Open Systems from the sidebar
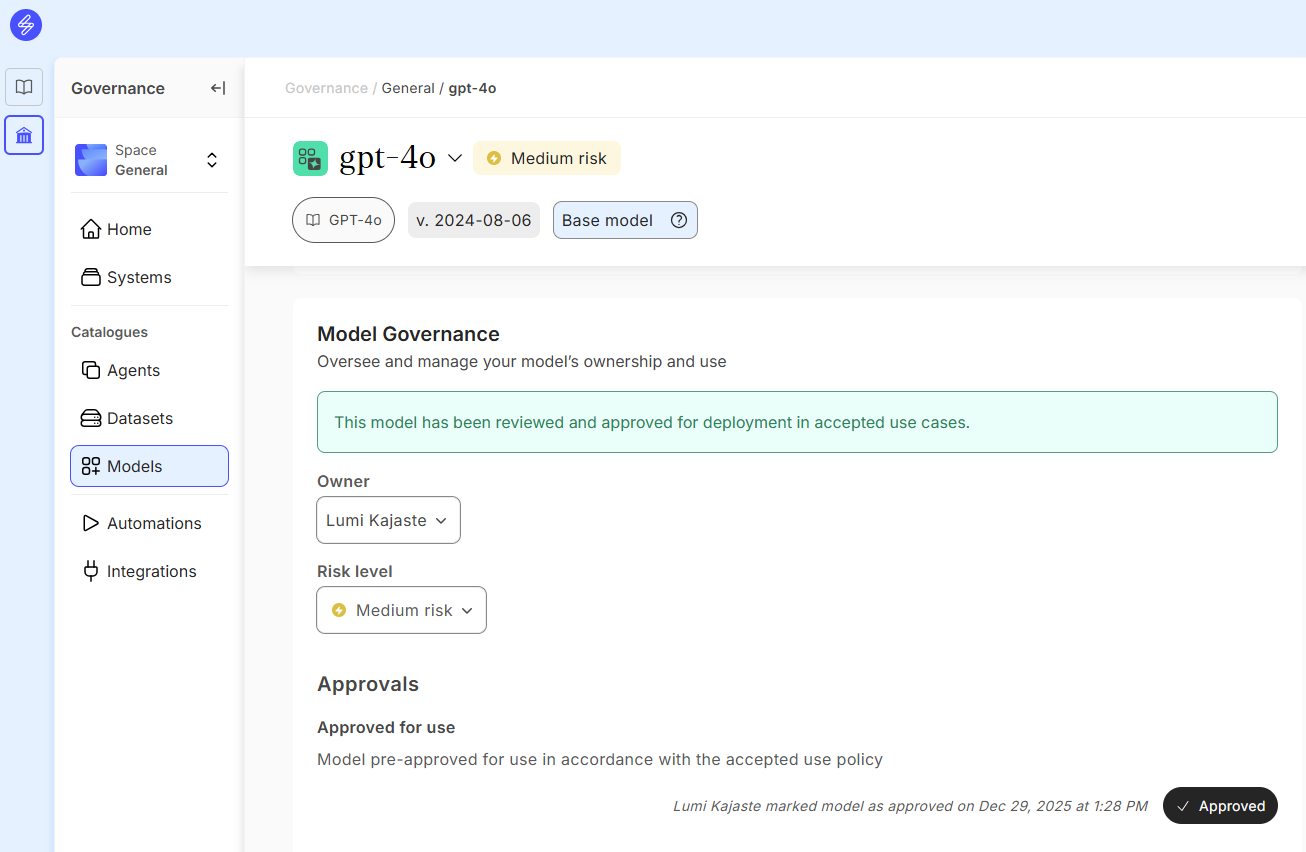Screen dimensions: 1306x852 pyautogui.click(x=139, y=277)
